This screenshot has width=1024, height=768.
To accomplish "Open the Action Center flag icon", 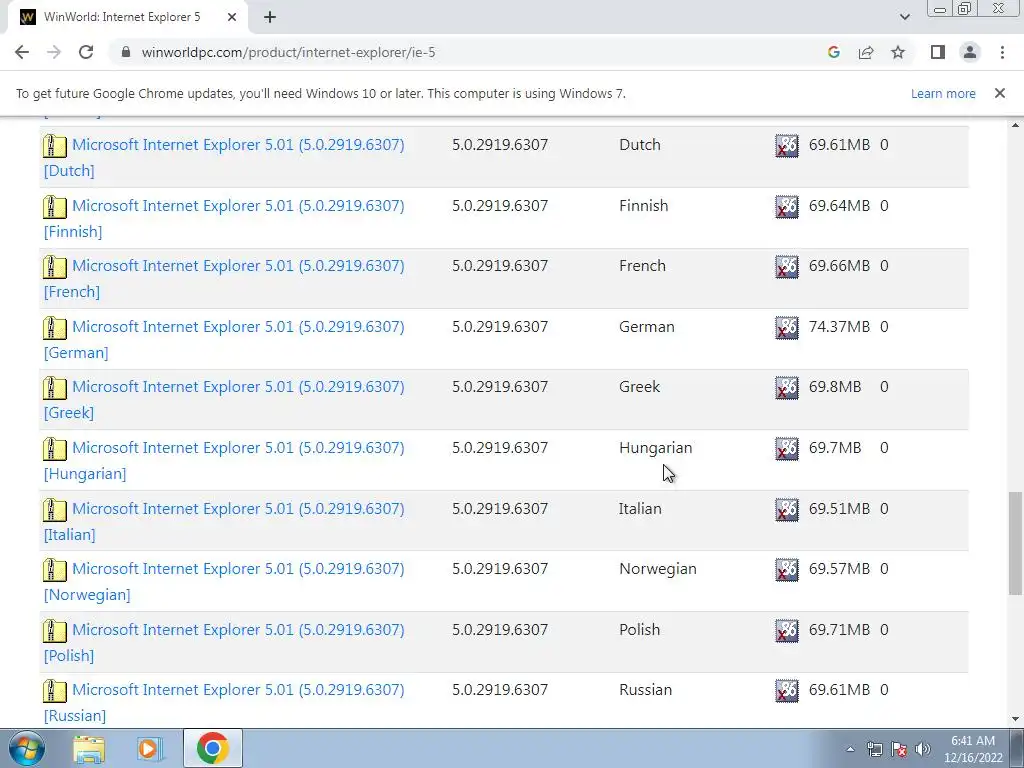I will pos(899,749).
